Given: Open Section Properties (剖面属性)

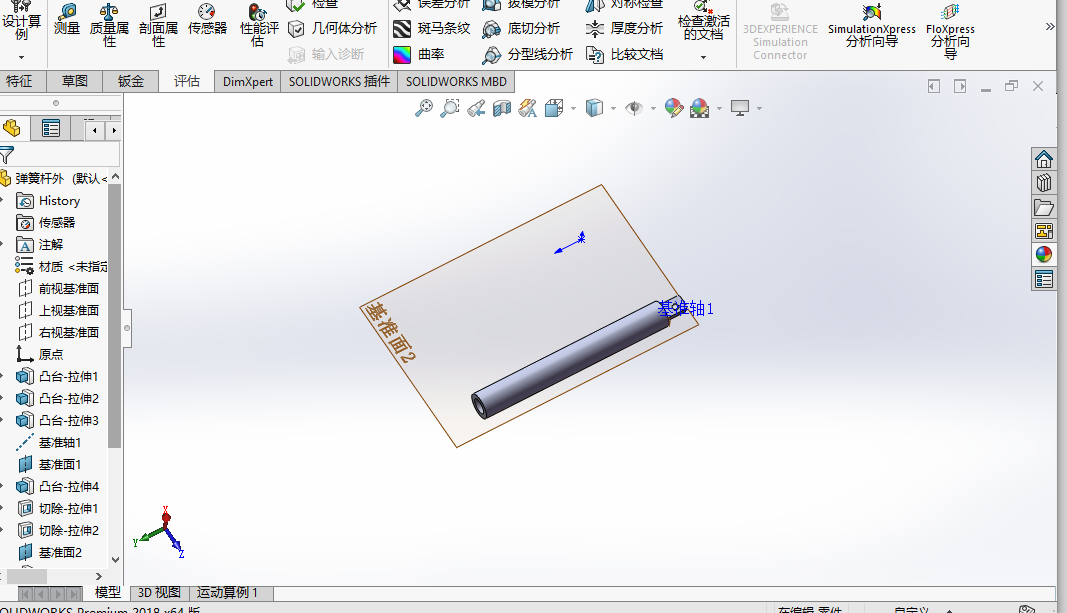Looking at the screenshot, I should click(x=158, y=24).
